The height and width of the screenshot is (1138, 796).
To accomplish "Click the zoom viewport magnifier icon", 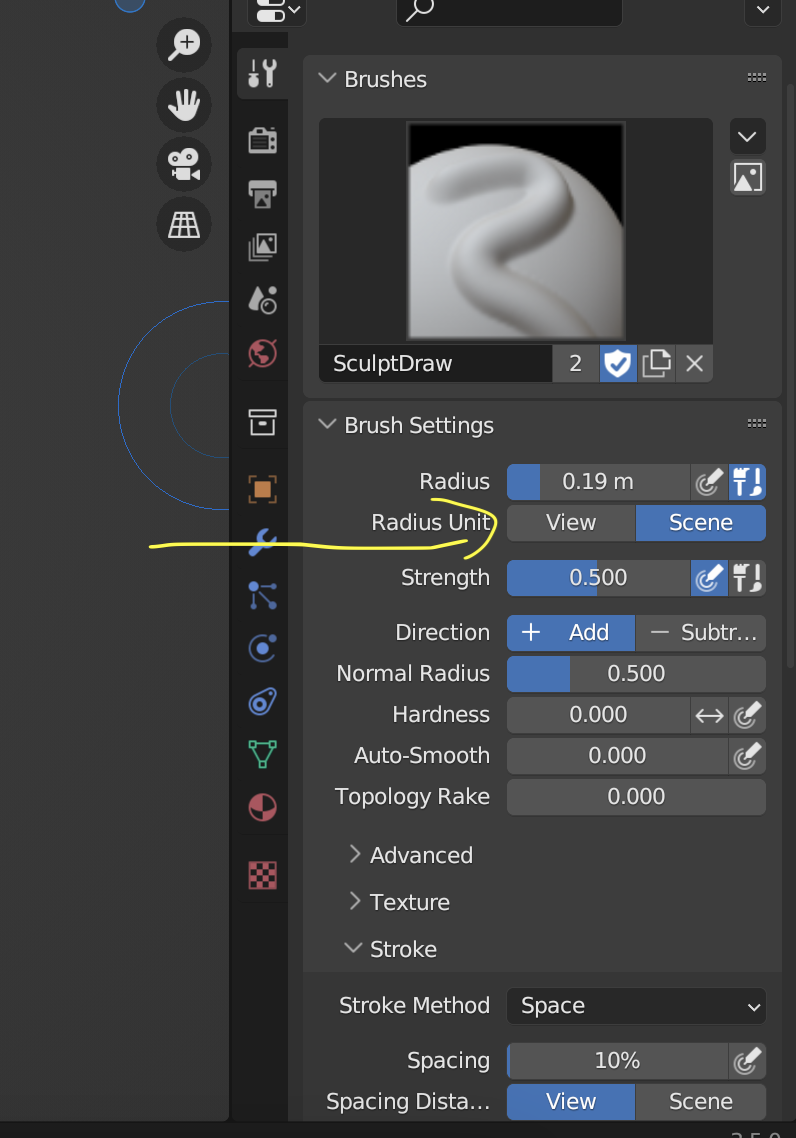I will (184, 44).
